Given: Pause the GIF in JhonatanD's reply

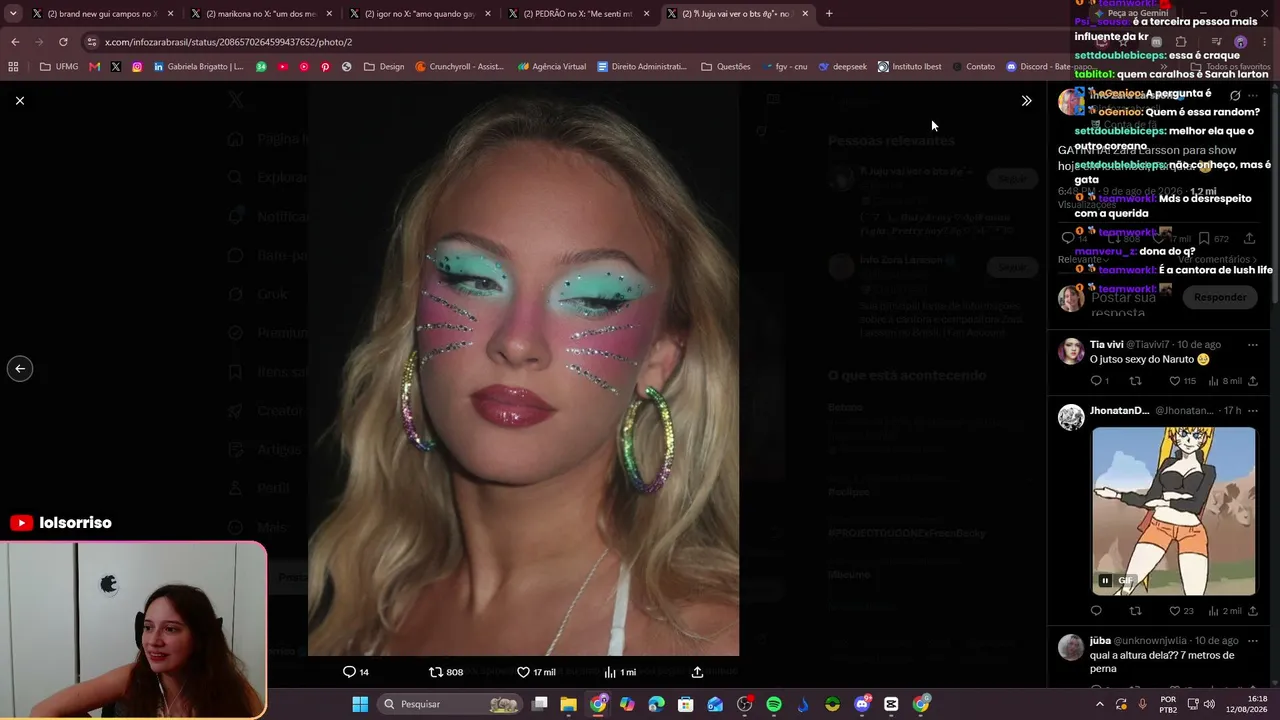Looking at the screenshot, I should click(1105, 581).
